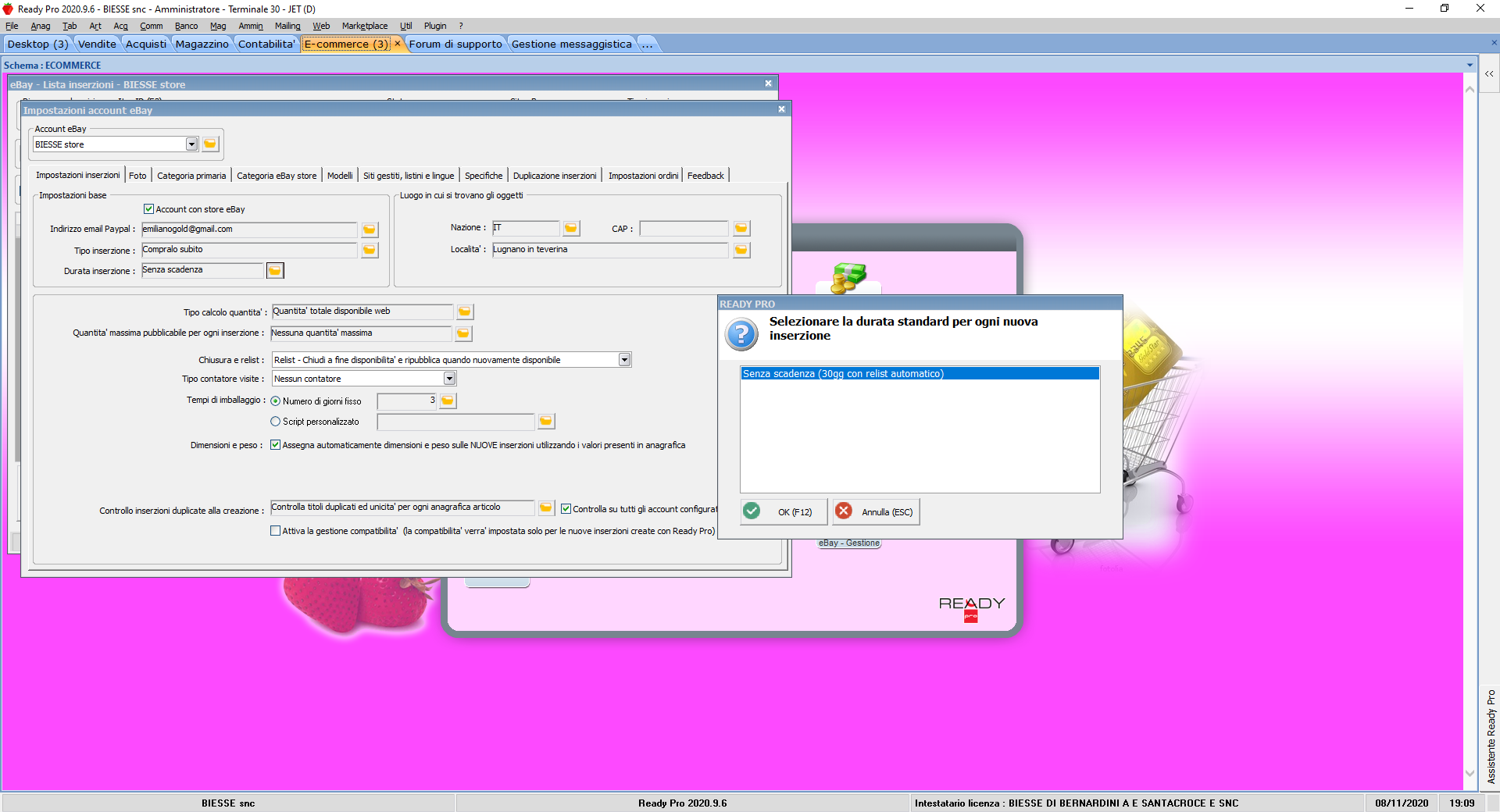The width and height of the screenshot is (1500, 812).
Task: Click the Nazione IT input field
Action: [x=526, y=229]
